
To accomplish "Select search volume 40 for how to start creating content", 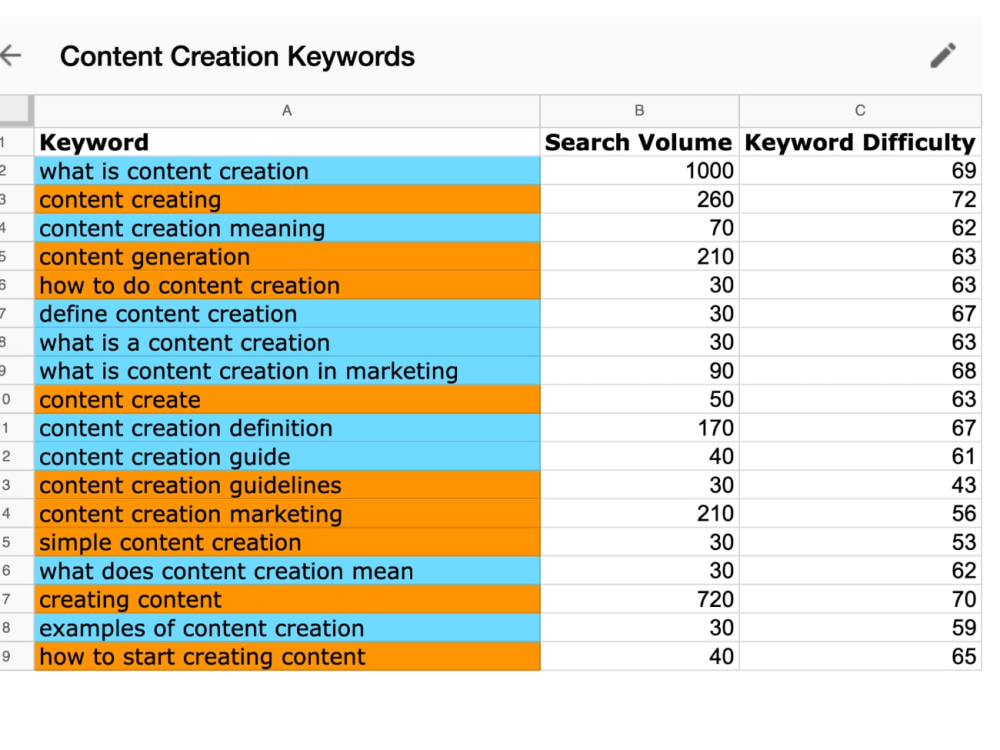I will 640,656.
